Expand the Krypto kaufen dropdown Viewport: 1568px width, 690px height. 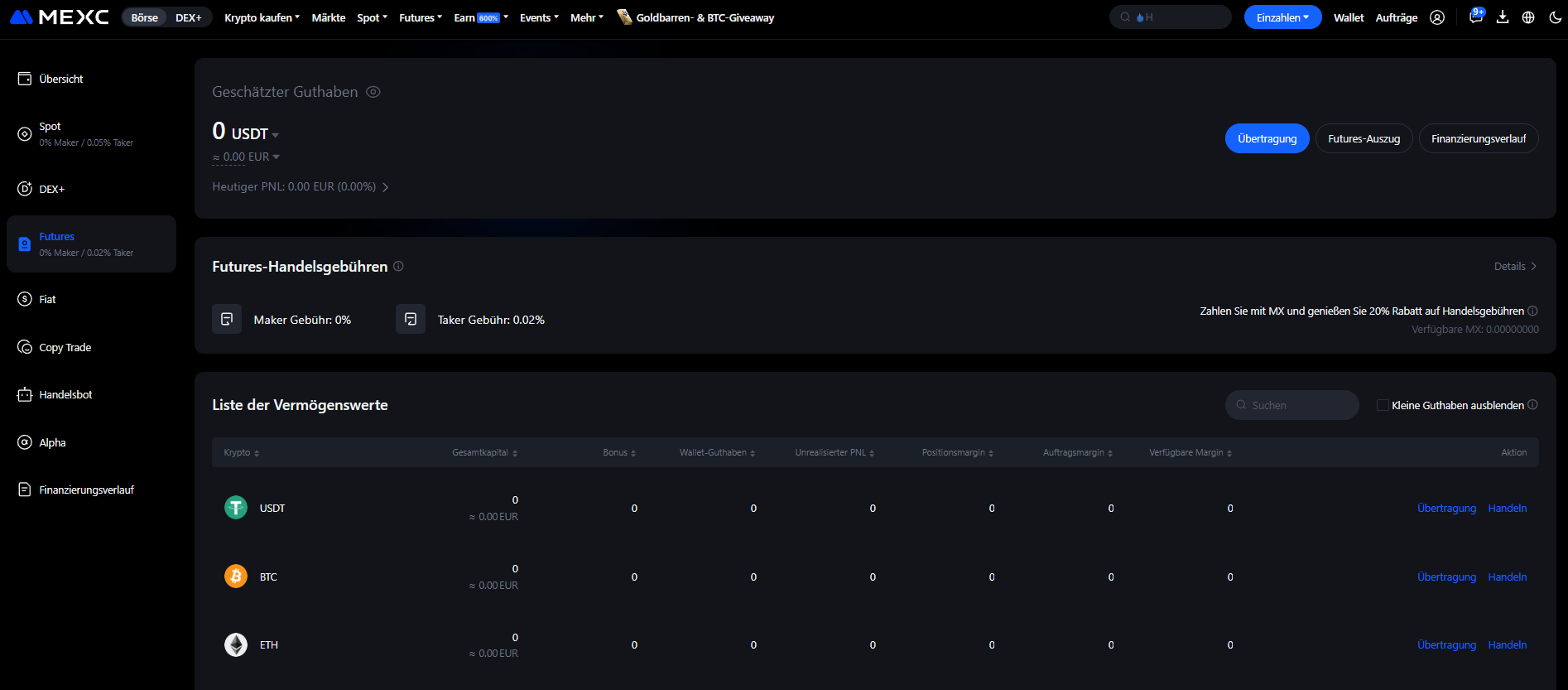click(262, 17)
